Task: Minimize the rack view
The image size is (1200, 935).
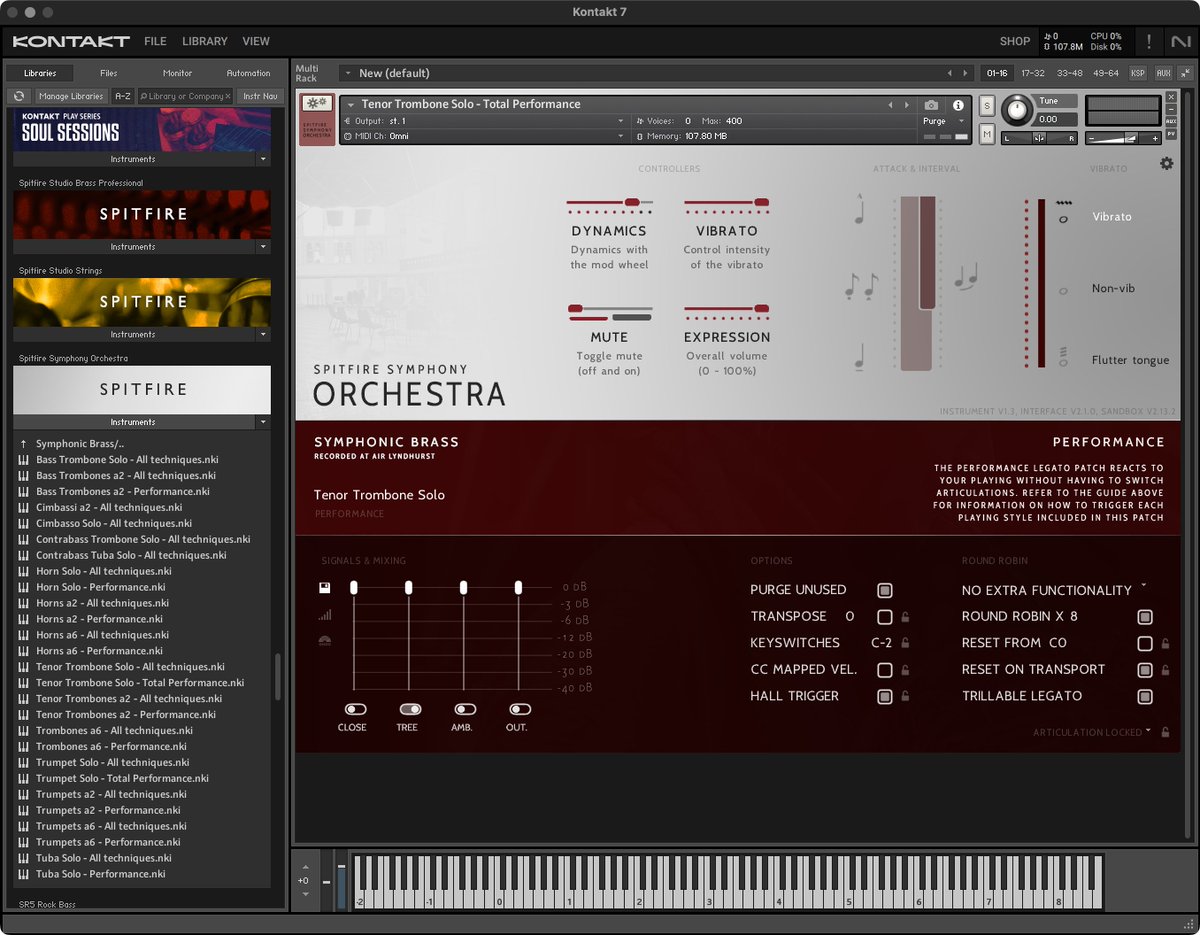Action: (x=1185, y=73)
